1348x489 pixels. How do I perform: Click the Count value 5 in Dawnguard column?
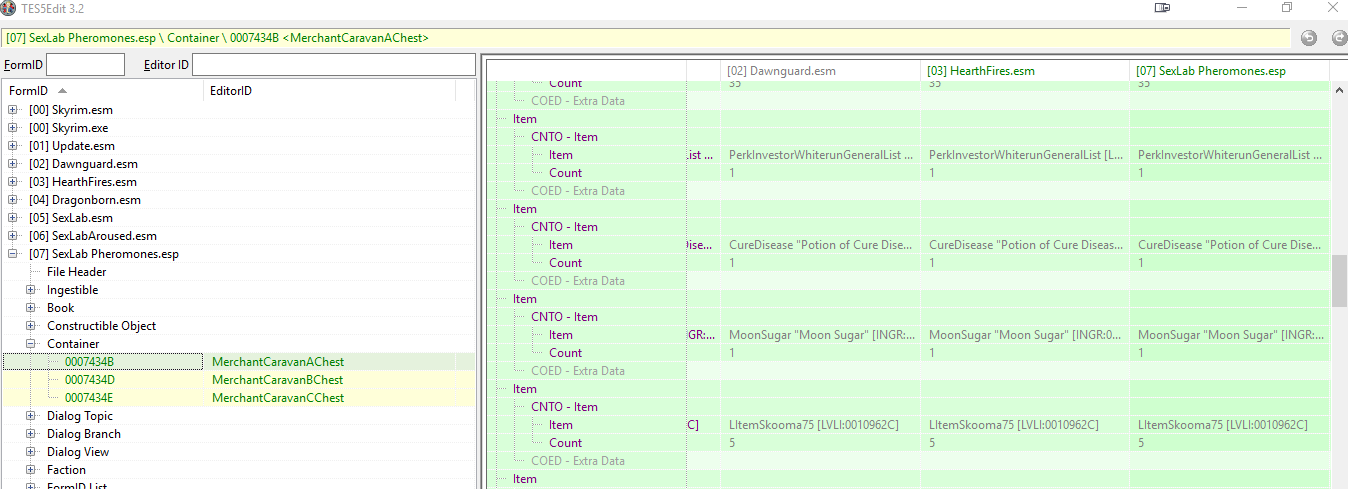point(820,443)
